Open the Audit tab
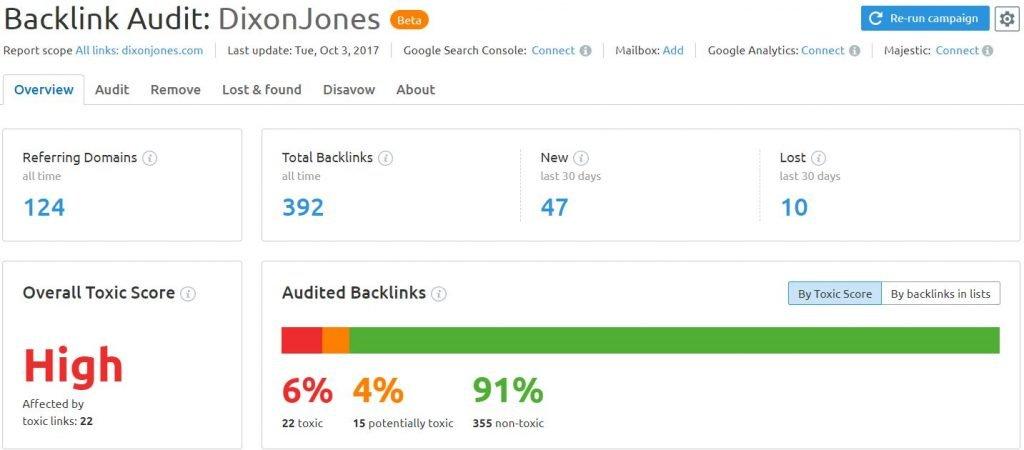 [x=112, y=89]
